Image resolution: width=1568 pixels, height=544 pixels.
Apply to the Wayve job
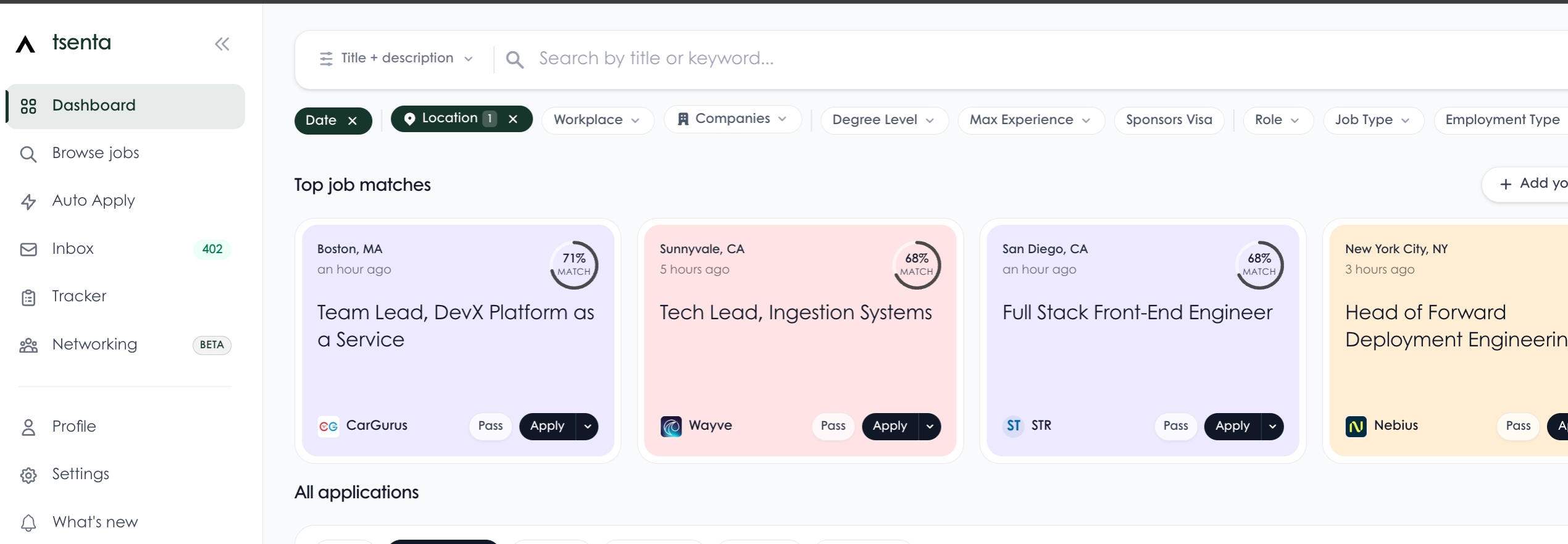tap(890, 426)
